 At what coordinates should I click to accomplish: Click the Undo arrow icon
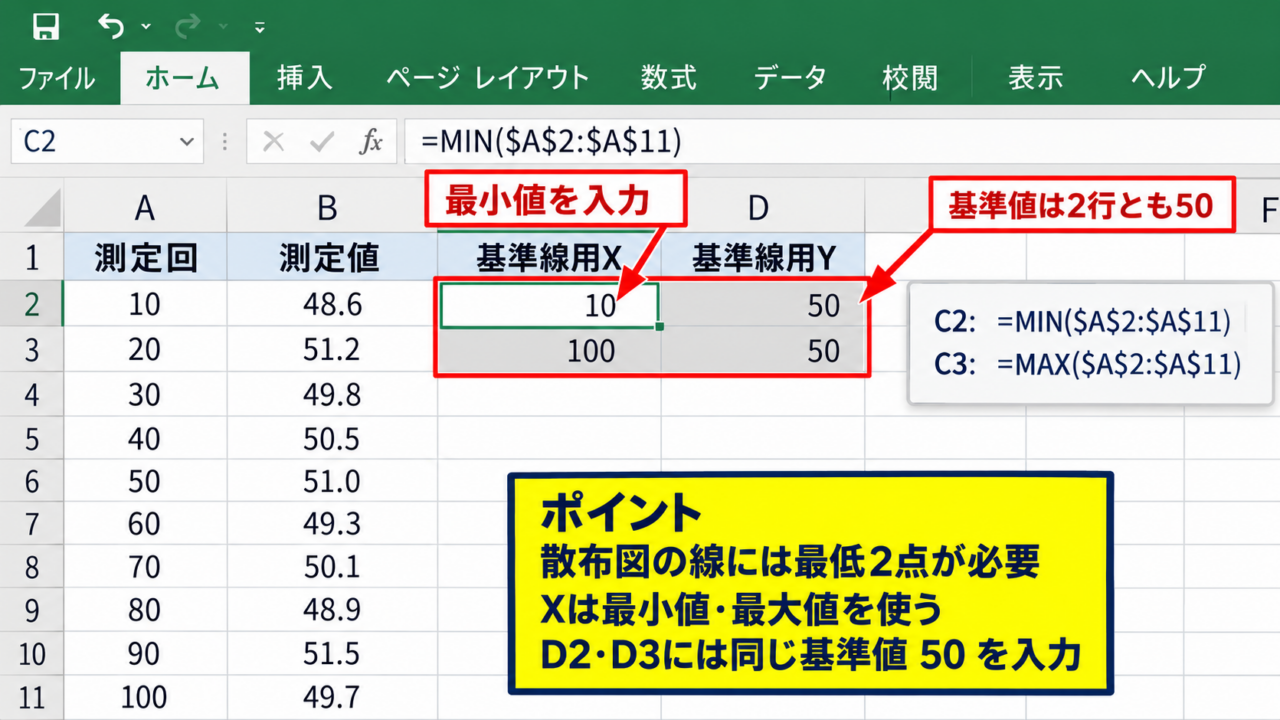tap(110, 26)
